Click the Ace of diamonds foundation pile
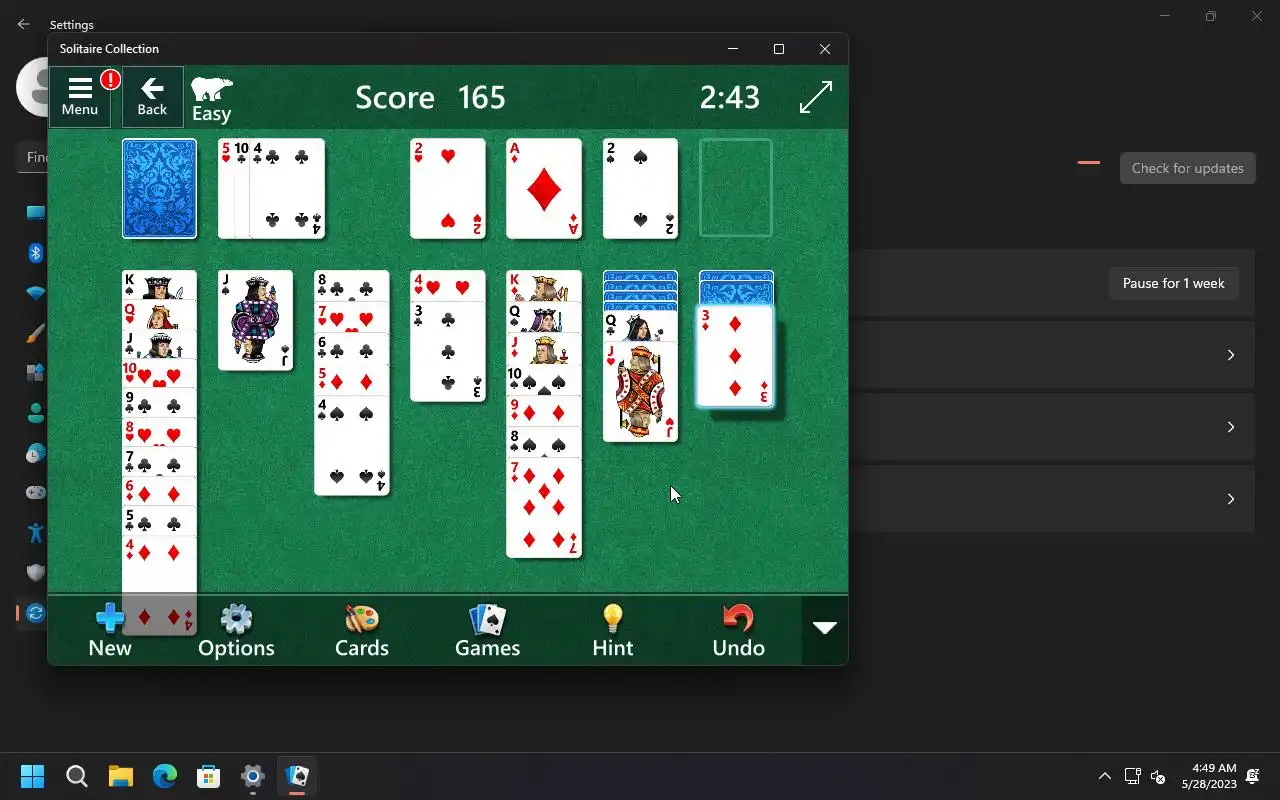 point(544,189)
